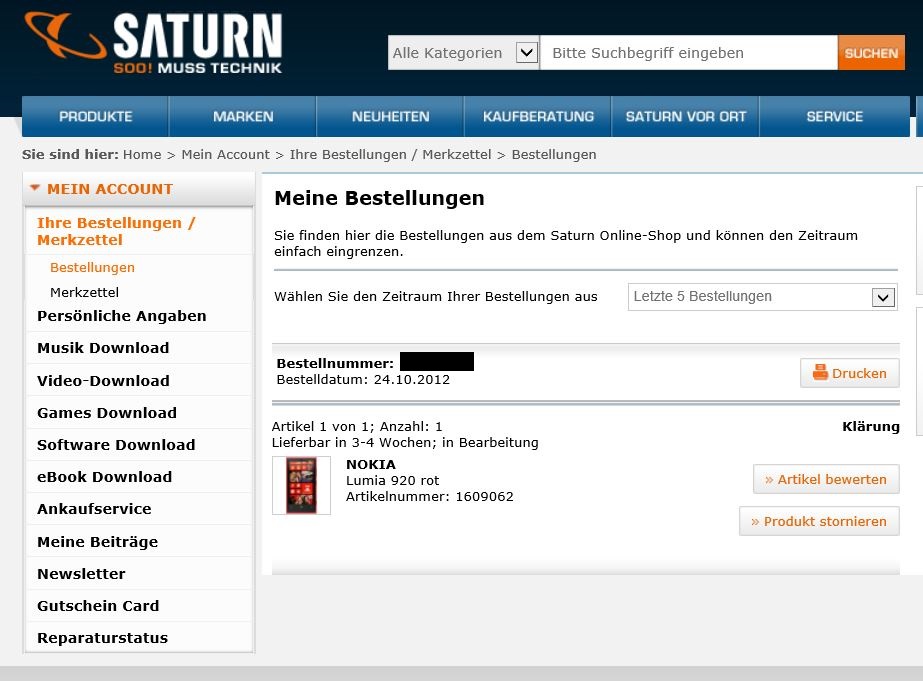Open the NEUHEITEN menu
The width and height of the screenshot is (923, 681).
coord(391,117)
